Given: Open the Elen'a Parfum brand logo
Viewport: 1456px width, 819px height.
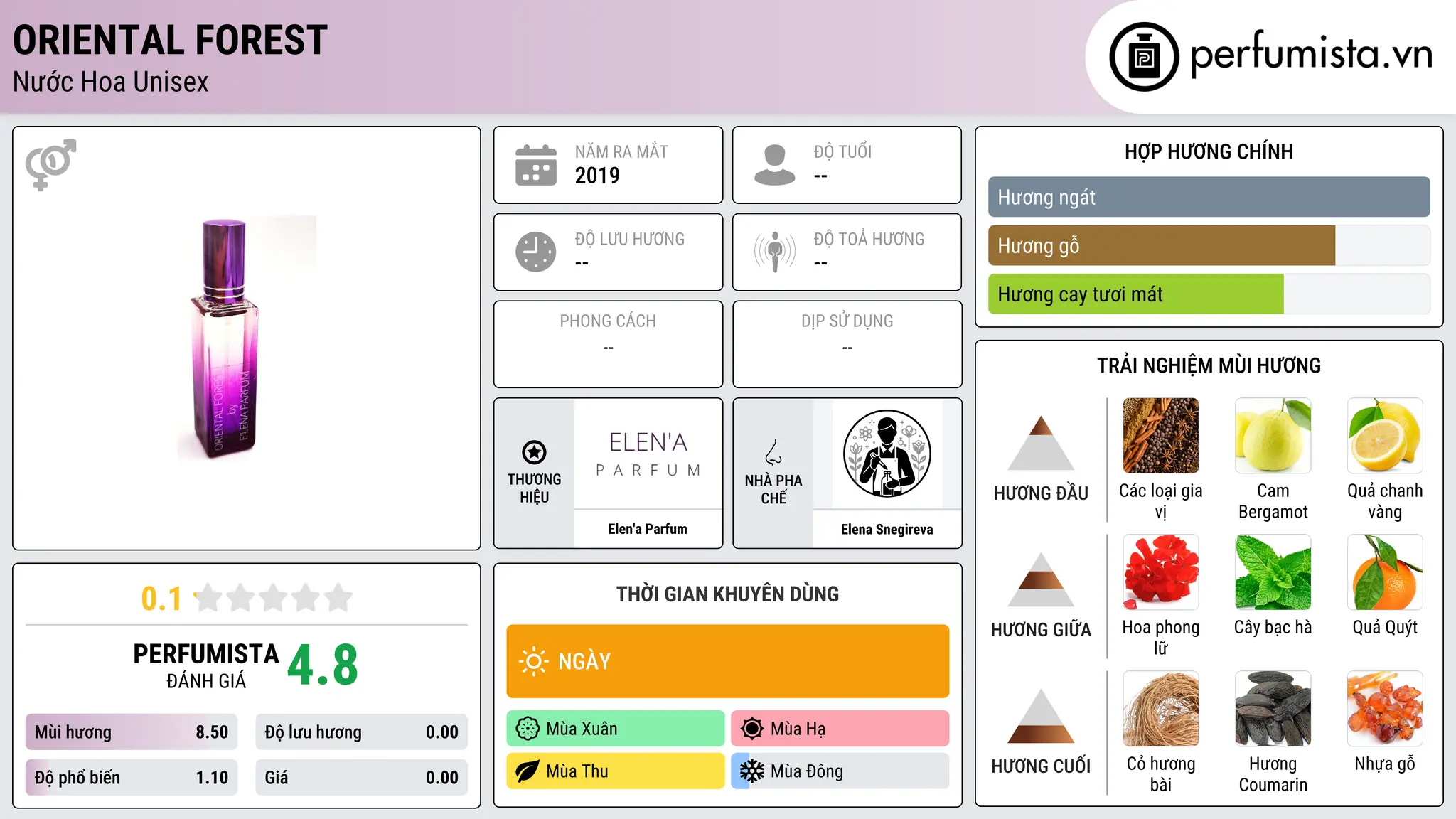Looking at the screenshot, I should pyautogui.click(x=648, y=454).
